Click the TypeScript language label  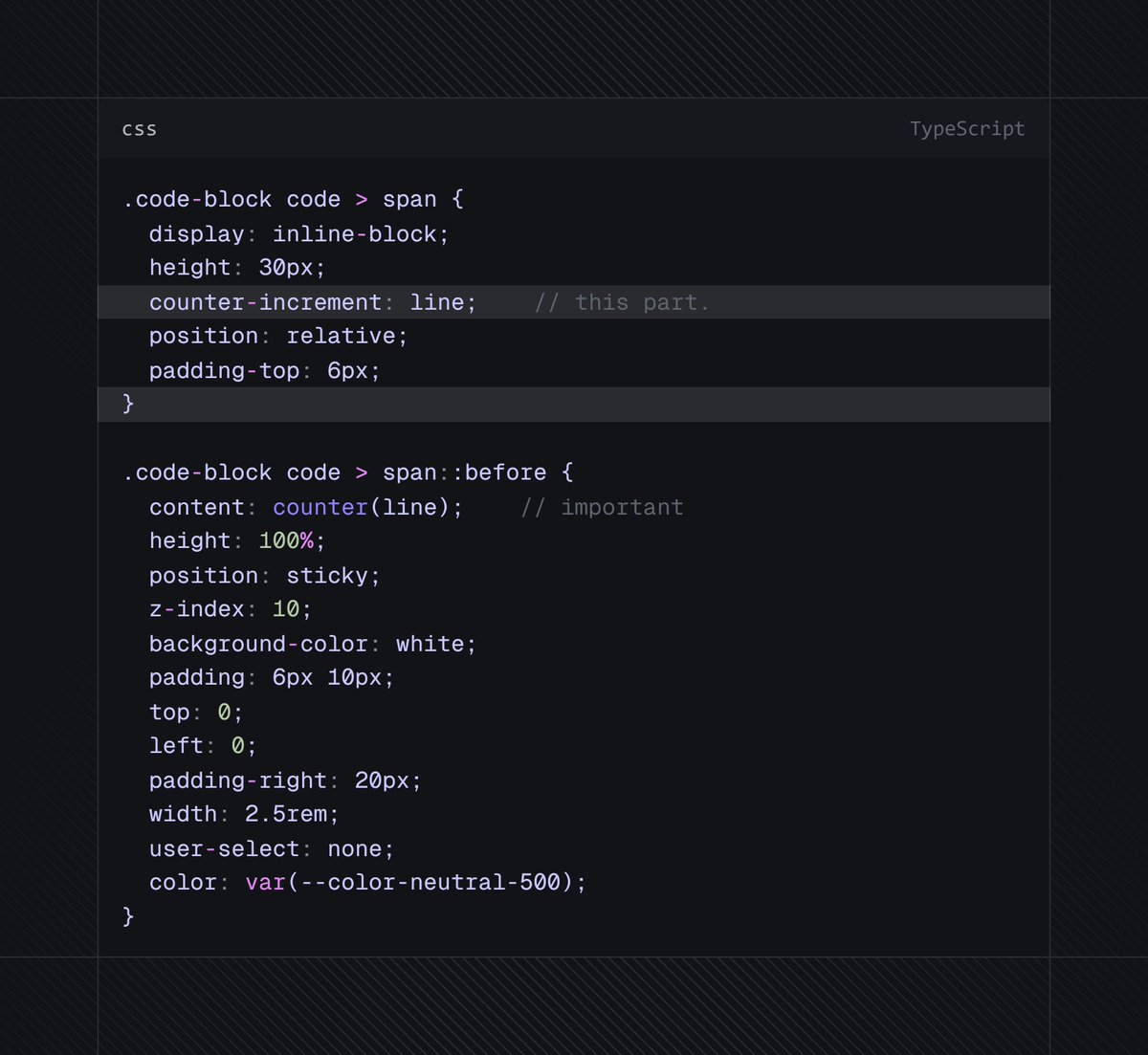click(967, 129)
